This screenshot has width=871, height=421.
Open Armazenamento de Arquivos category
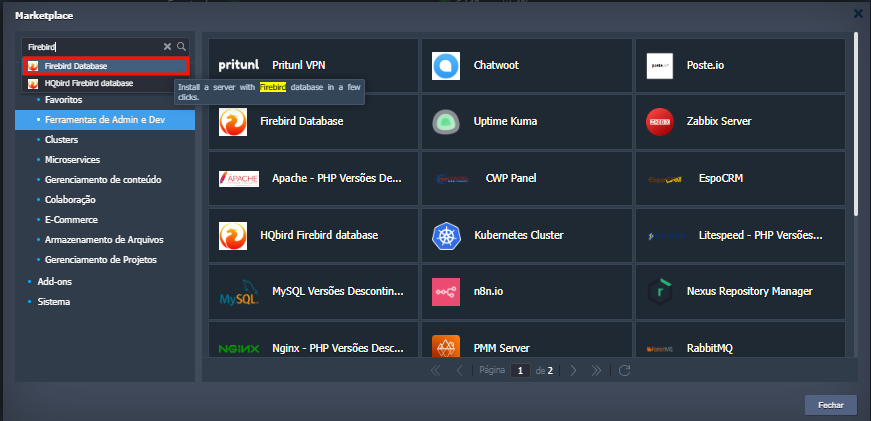pyautogui.click(x=104, y=240)
